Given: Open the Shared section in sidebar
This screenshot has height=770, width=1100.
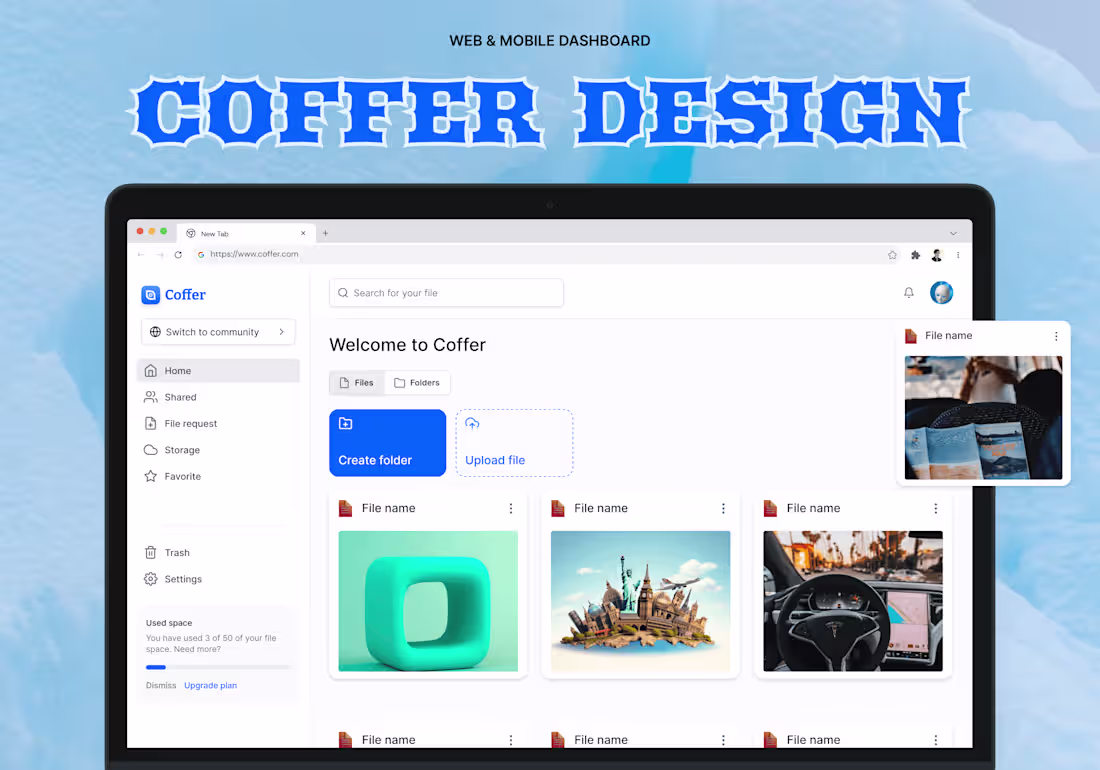Looking at the screenshot, I should [x=178, y=397].
